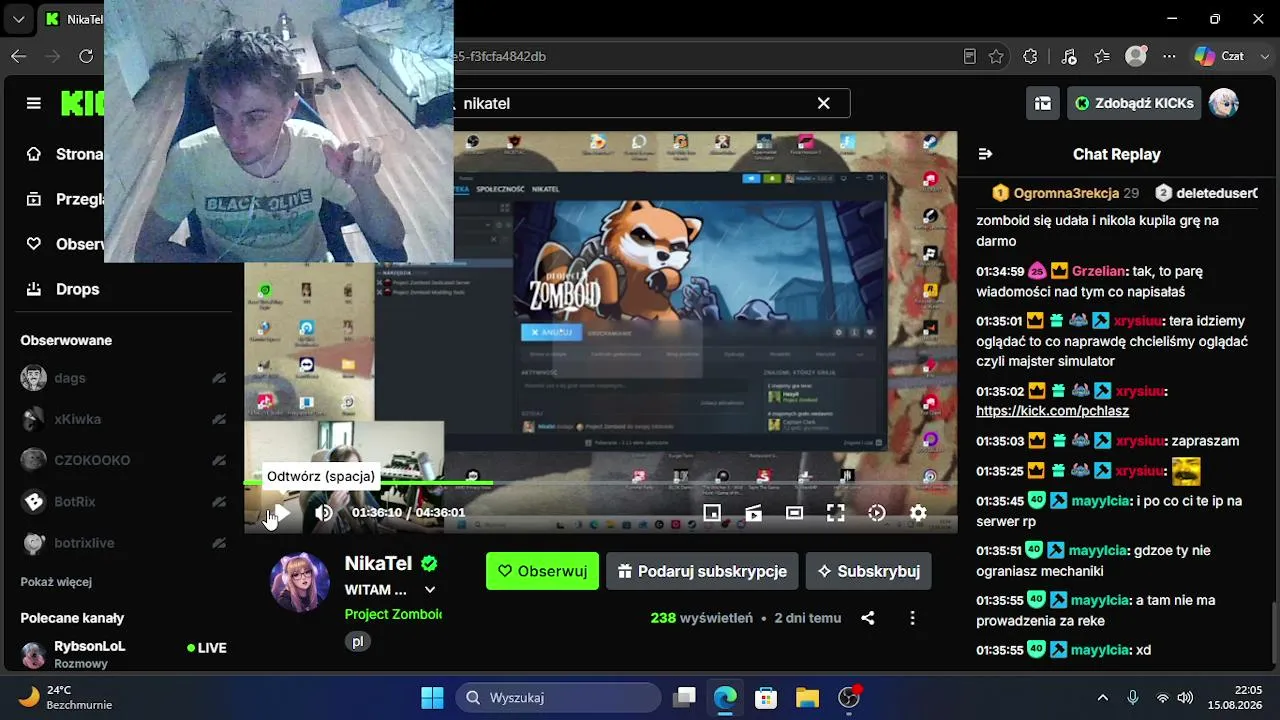Open your Kick profile avatar menu
Image resolution: width=1280 pixels, height=720 pixels.
coord(1223,103)
